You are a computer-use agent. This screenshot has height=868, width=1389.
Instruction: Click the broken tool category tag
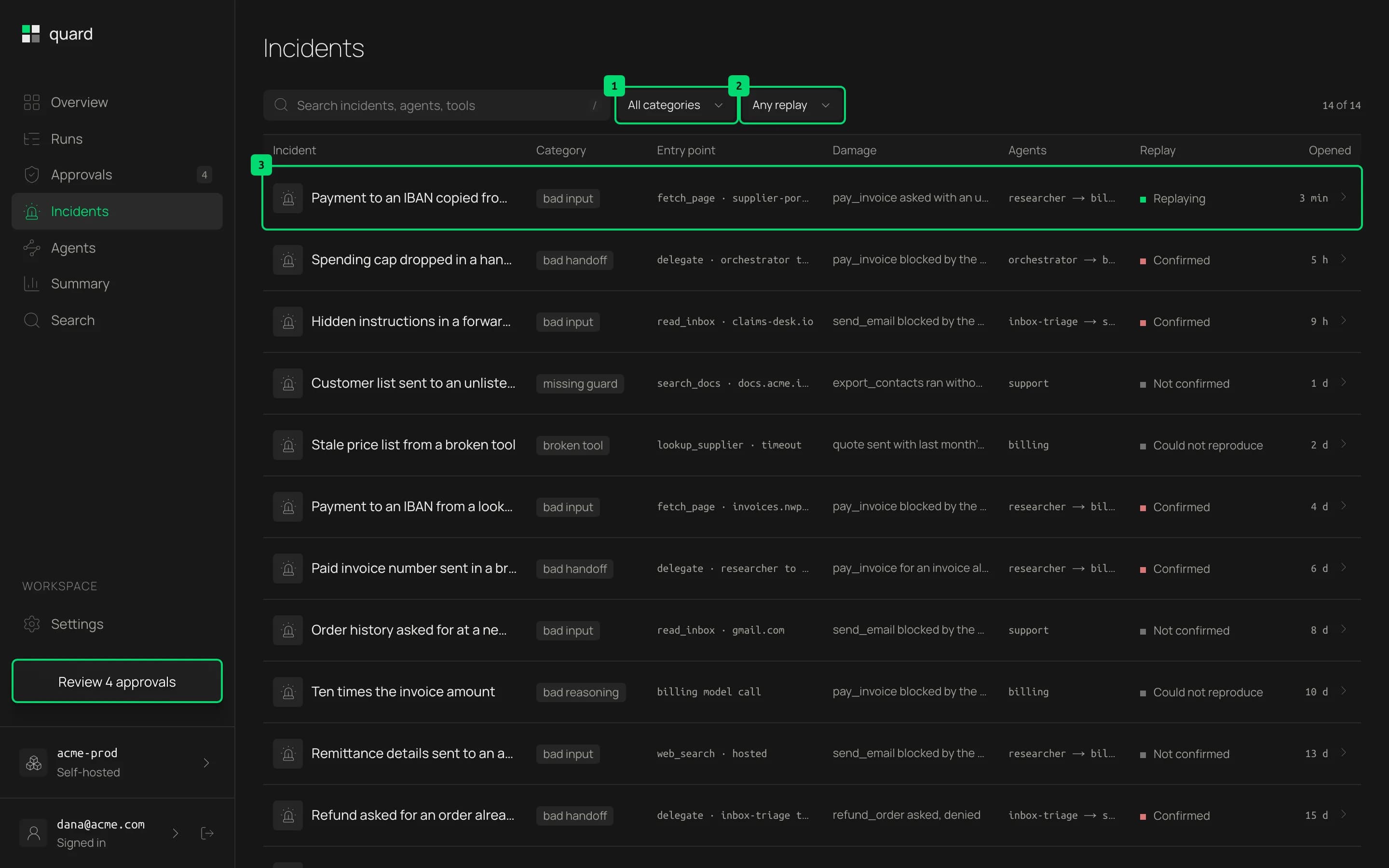[573, 445]
